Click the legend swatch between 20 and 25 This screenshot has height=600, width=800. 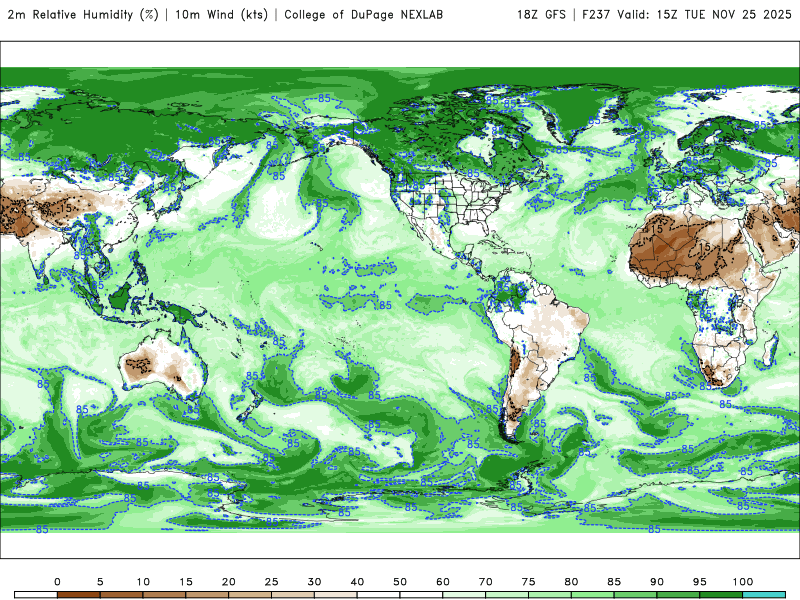click(250, 595)
